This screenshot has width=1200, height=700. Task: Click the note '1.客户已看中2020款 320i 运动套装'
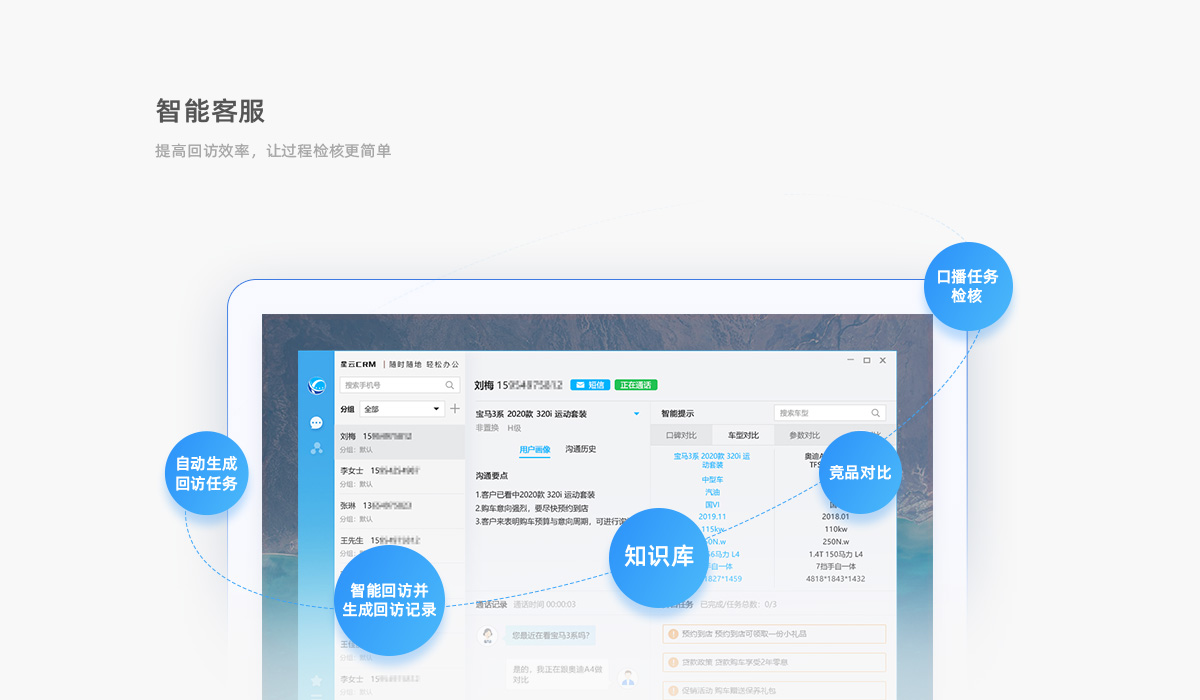click(x=535, y=494)
